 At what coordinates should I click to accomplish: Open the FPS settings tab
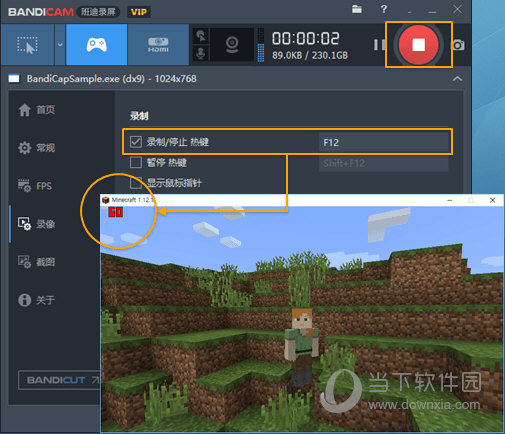35,186
